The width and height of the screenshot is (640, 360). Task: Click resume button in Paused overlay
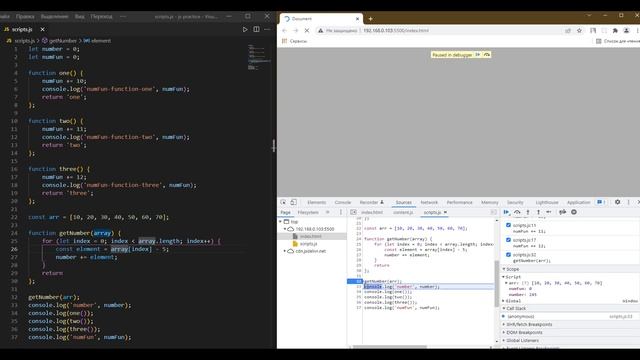[478, 55]
